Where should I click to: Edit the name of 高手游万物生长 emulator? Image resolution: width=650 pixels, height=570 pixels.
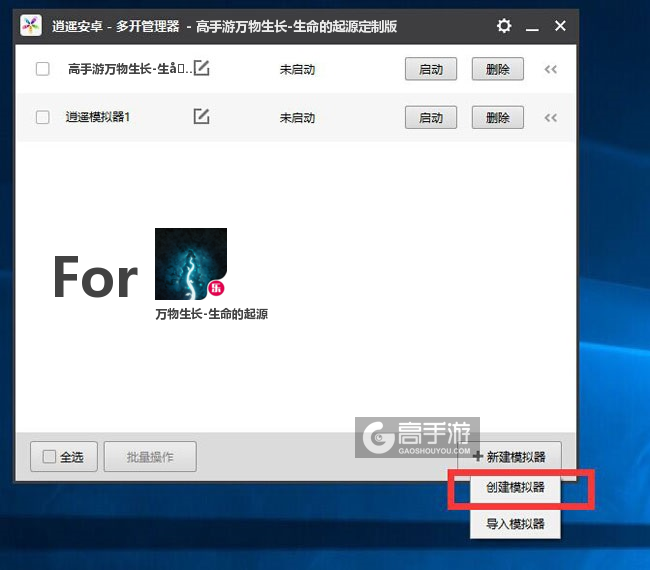[x=201, y=68]
